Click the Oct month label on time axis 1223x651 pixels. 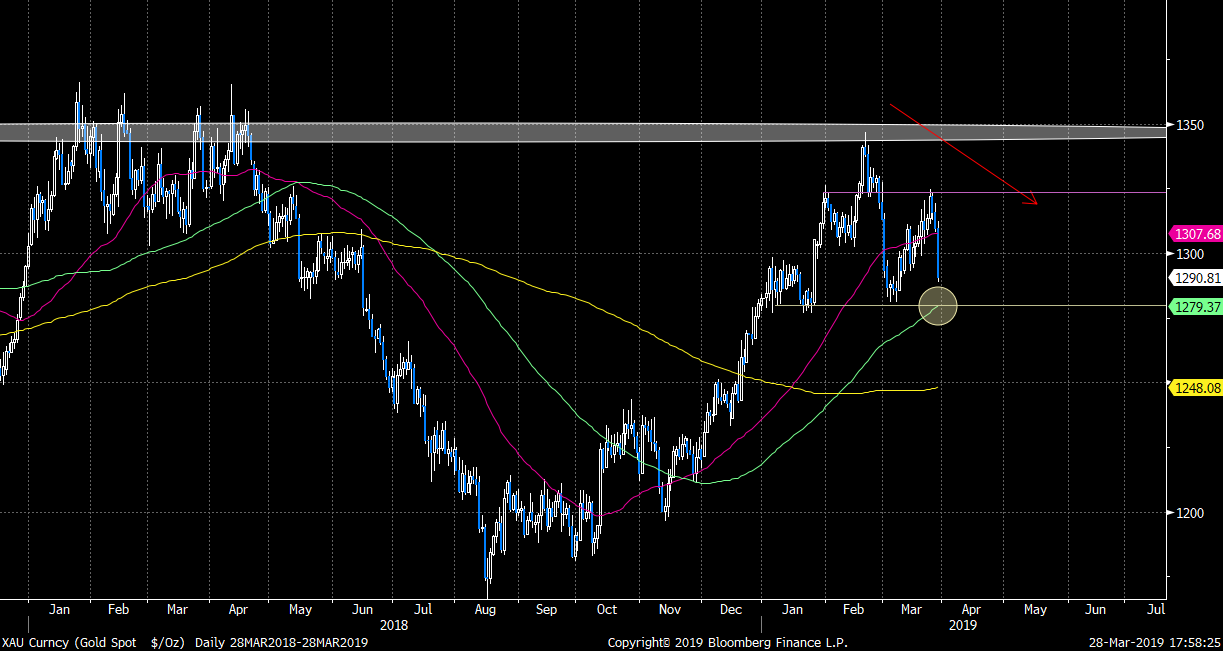coord(606,609)
